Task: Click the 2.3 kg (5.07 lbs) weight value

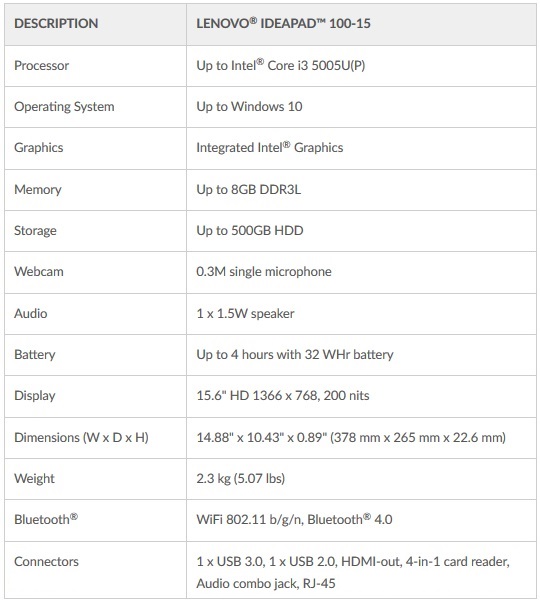Action: click(x=240, y=478)
